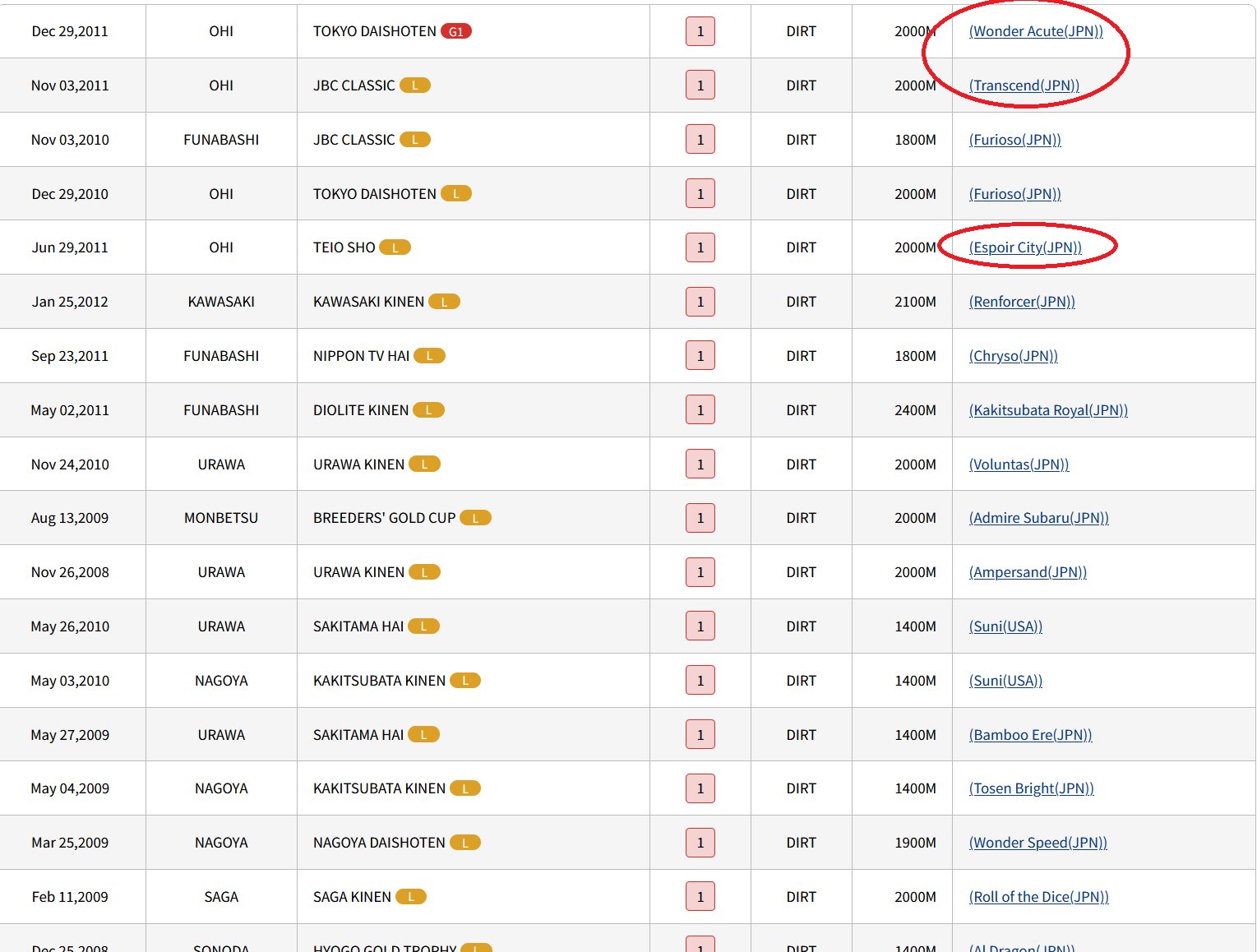Click the L badge beside Kawasaki Kinen
The height and width of the screenshot is (952, 1257).
(445, 302)
